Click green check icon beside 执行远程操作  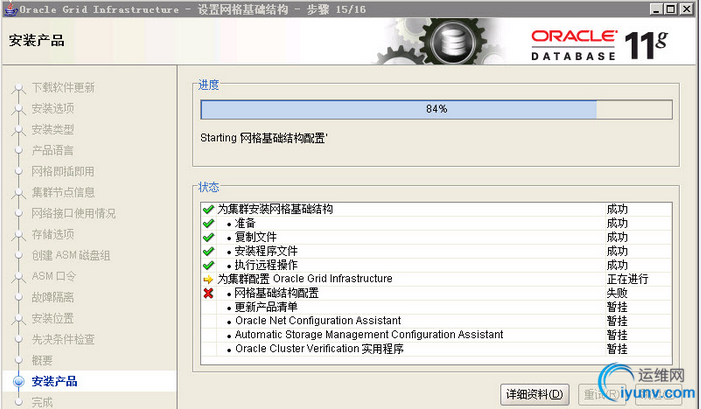[x=208, y=265]
